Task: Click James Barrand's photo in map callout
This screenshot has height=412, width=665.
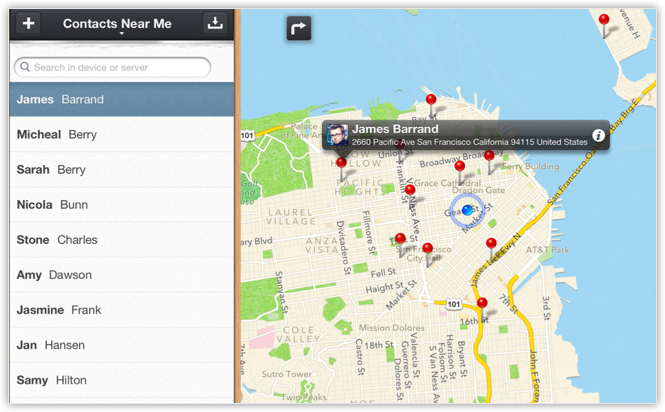Action: pyautogui.click(x=339, y=135)
